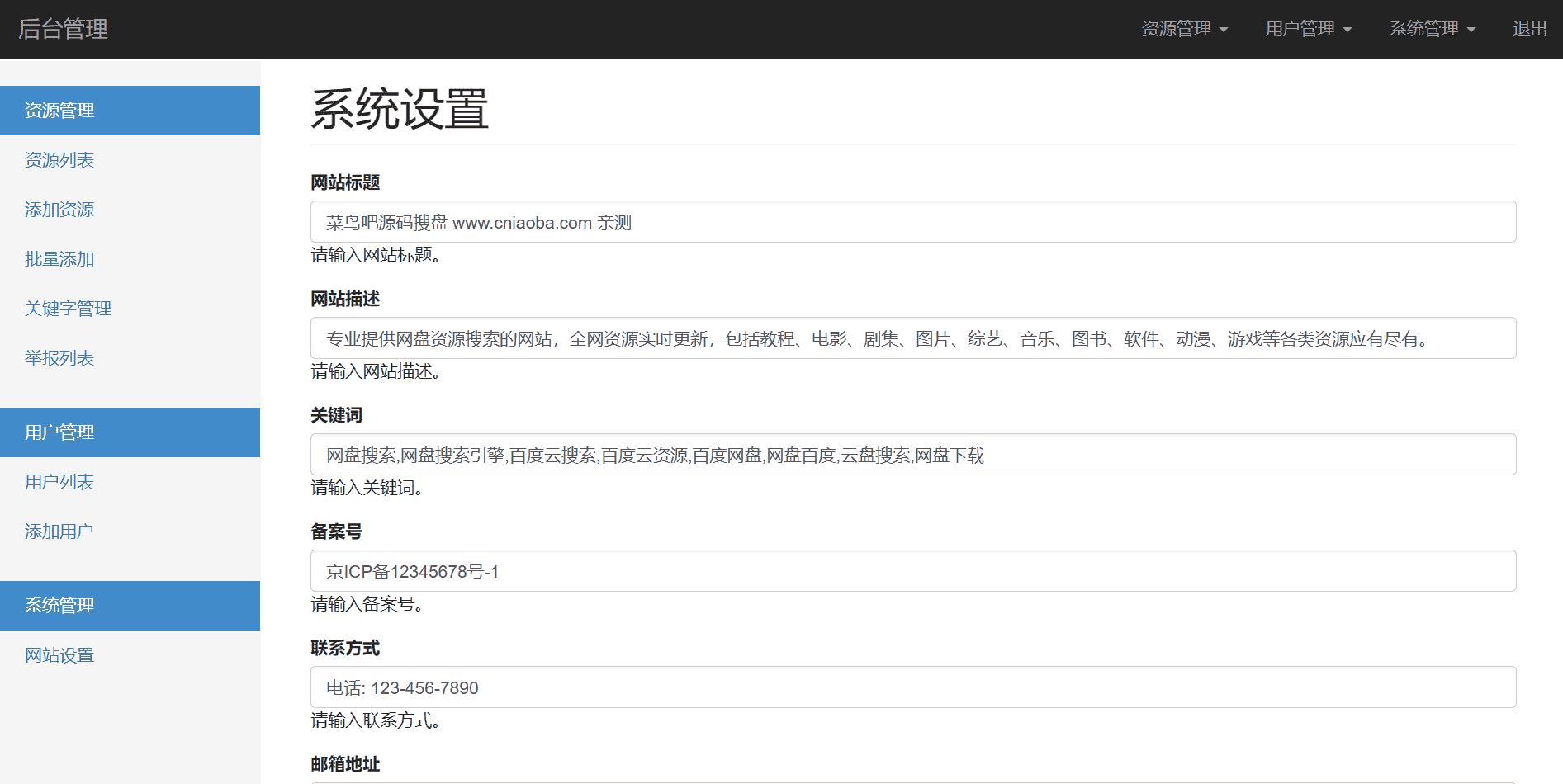Viewport: 1563px width, 784px height.
Task: Open the 资源管理 dropdown in top navbar
Action: click(1184, 29)
